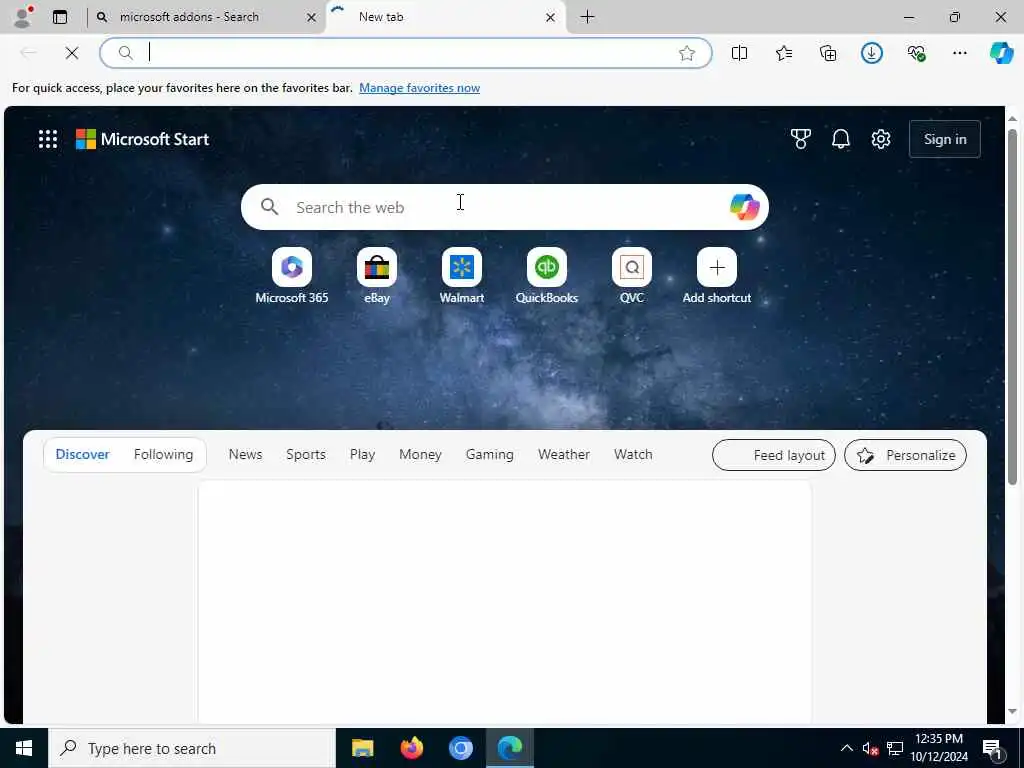Viewport: 1024px width, 768px height.
Task: Open the Microsoft Rewards trophy icon
Action: 801,139
